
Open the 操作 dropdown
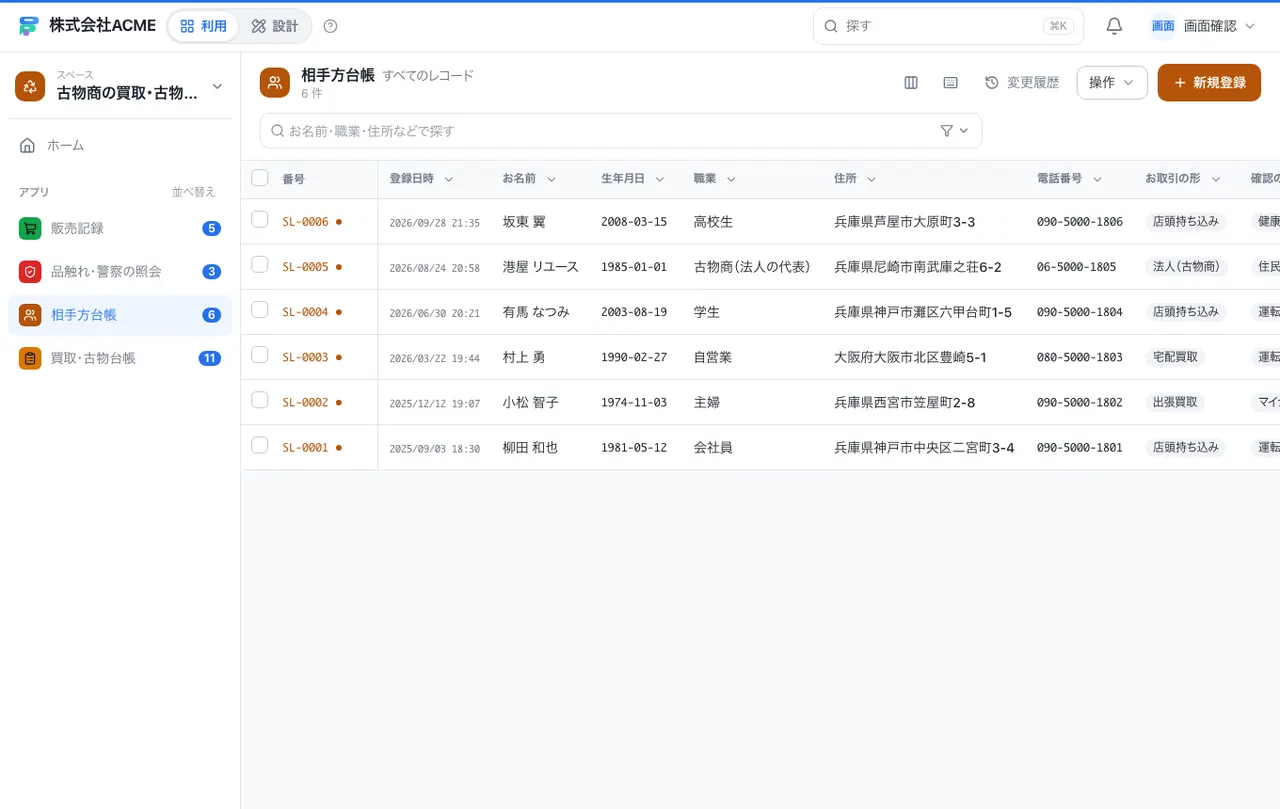point(1112,83)
